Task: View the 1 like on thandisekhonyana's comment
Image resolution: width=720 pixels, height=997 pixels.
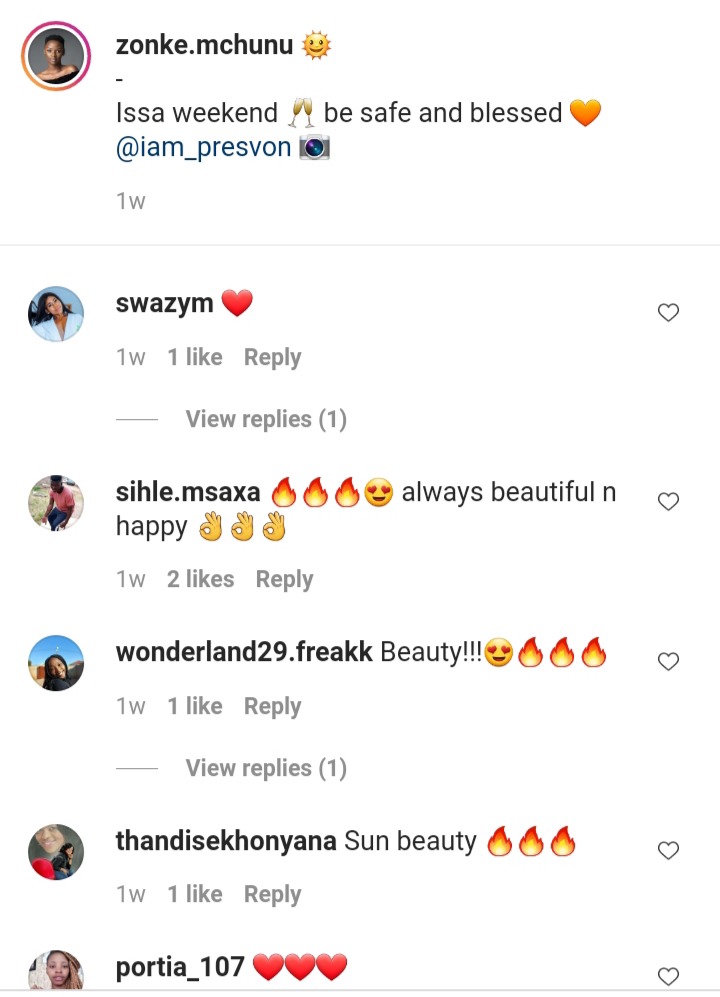Action: 195,895
